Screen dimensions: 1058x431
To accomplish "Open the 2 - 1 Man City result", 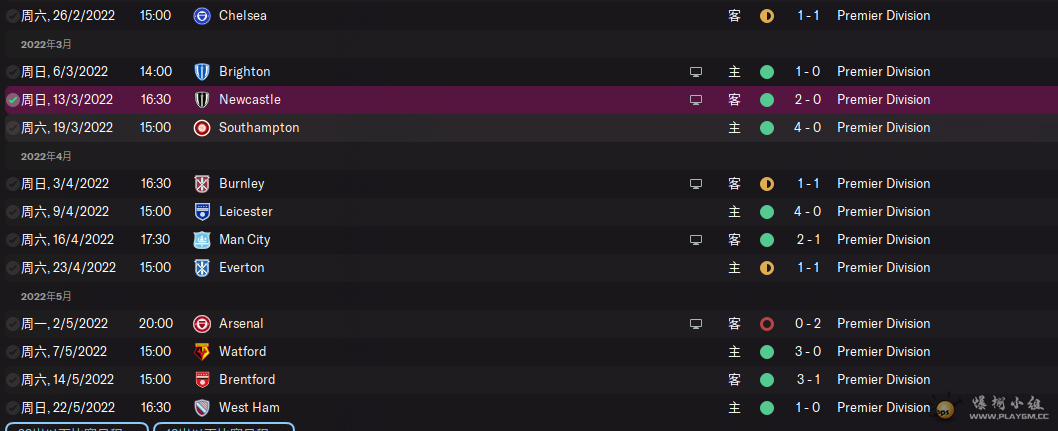I will pos(808,239).
